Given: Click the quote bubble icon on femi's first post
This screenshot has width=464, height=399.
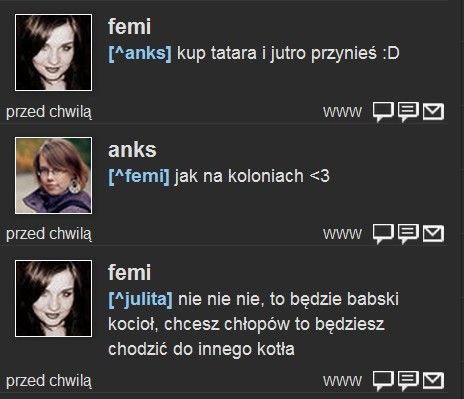Looking at the screenshot, I should 408,112.
